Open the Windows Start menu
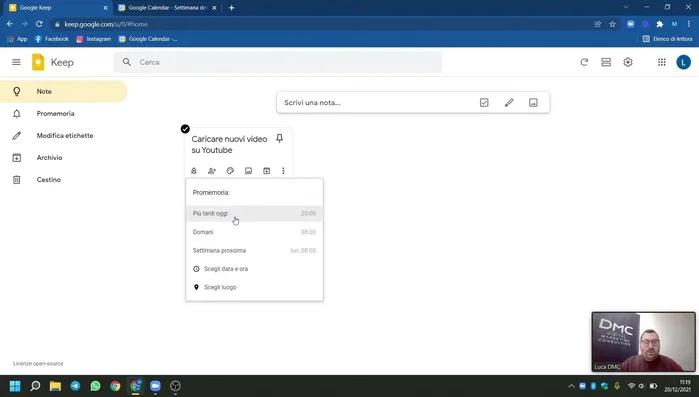This screenshot has width=699, height=397. (x=15, y=386)
